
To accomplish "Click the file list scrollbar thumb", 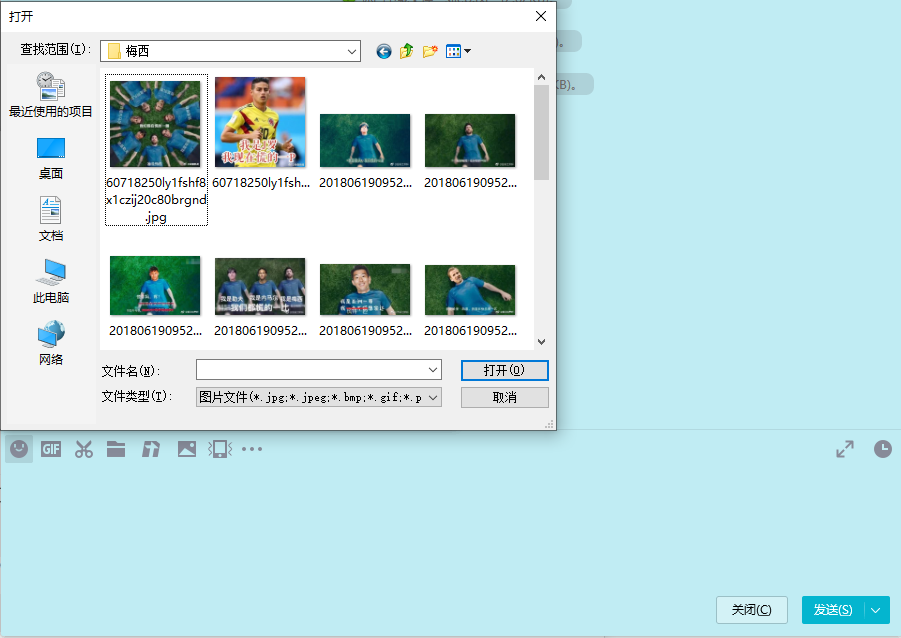I will [x=541, y=132].
